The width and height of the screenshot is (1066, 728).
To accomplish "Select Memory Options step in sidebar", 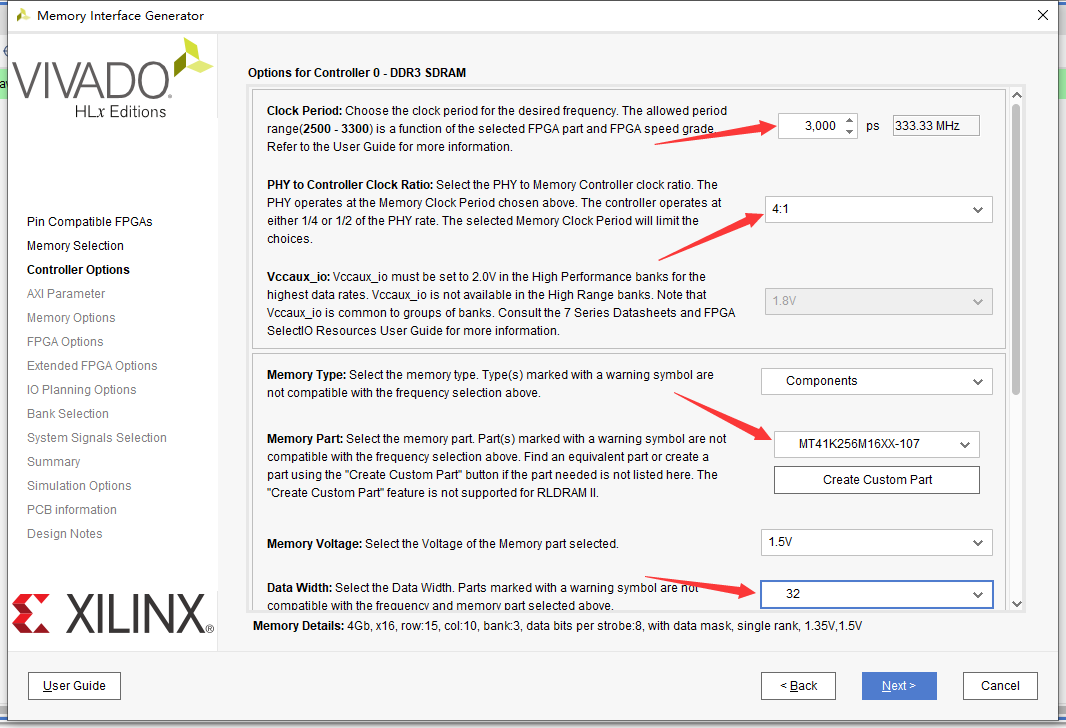I will pos(71,317).
